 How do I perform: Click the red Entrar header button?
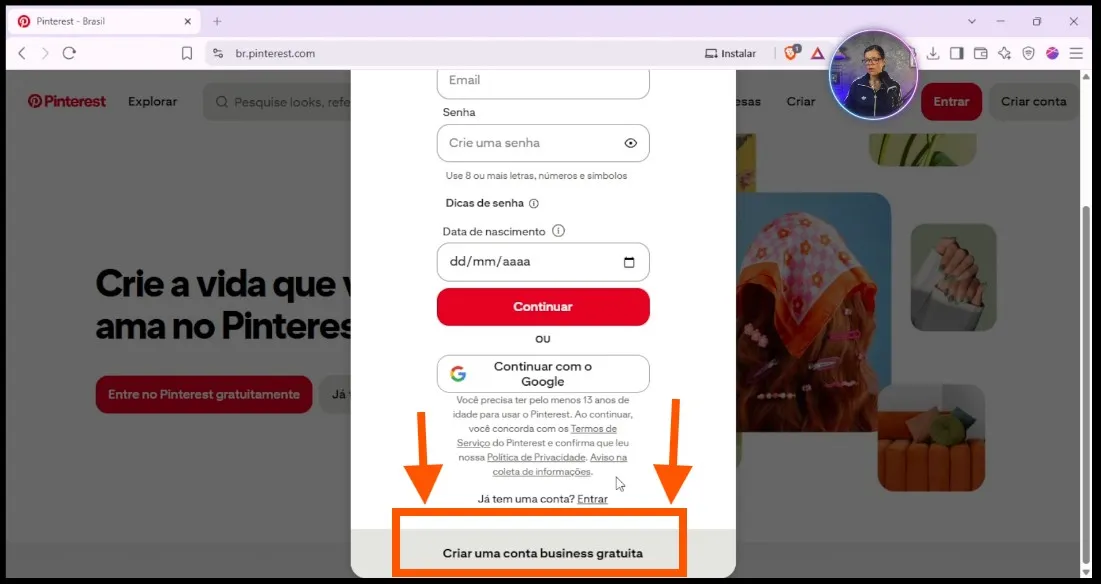pos(951,102)
